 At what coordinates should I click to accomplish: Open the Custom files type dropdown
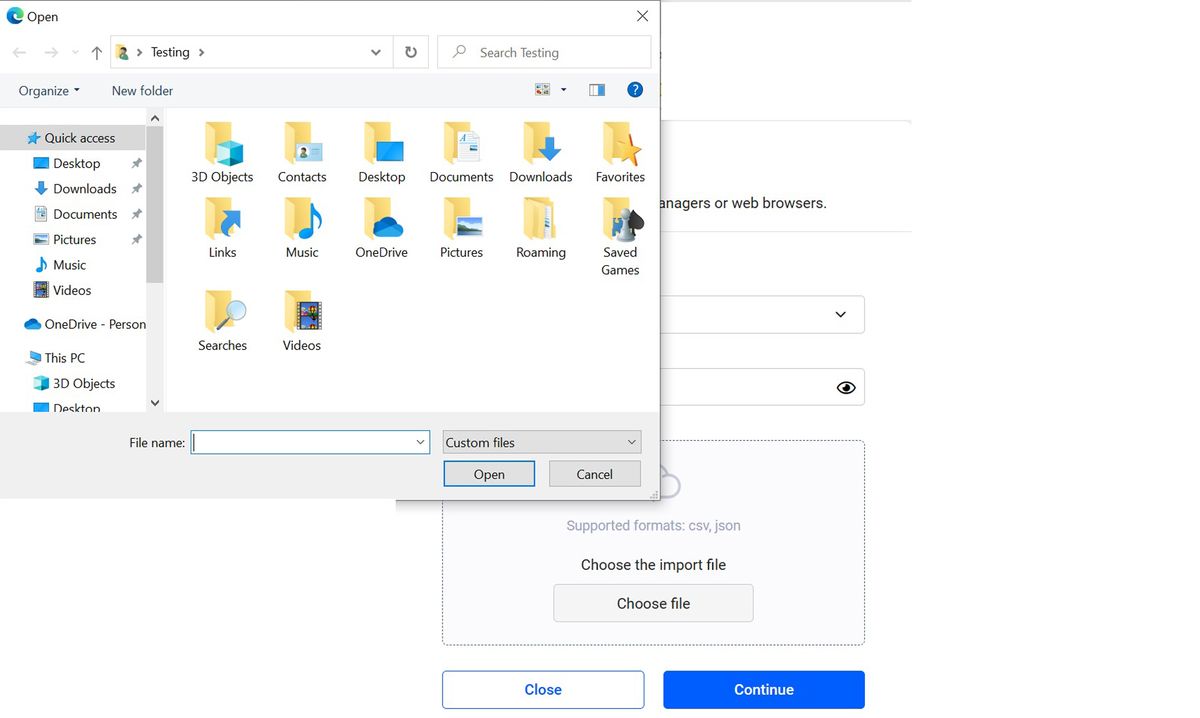click(x=541, y=442)
